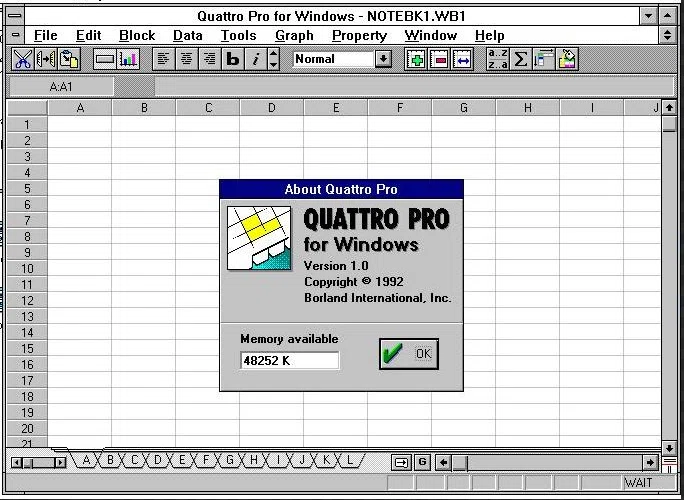Click the notebook restore arrows button
The image size is (684, 500).
point(667,35)
